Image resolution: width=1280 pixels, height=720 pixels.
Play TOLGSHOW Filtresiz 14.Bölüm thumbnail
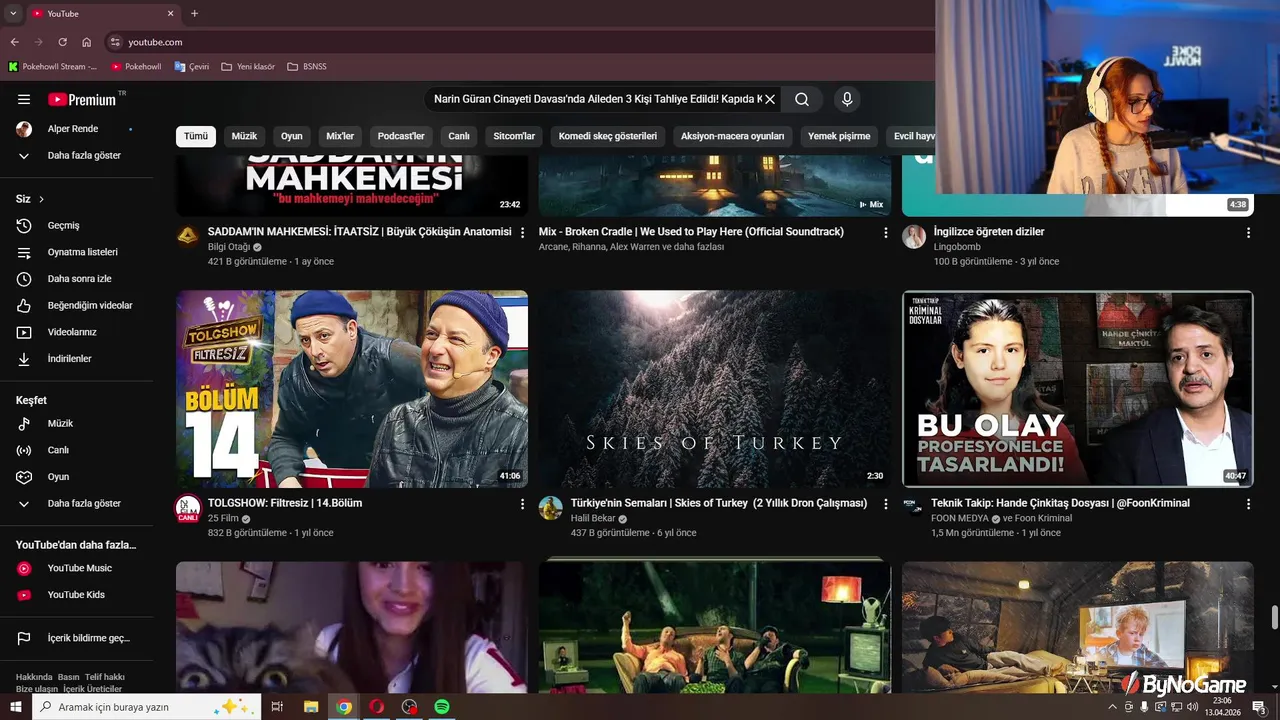click(352, 389)
